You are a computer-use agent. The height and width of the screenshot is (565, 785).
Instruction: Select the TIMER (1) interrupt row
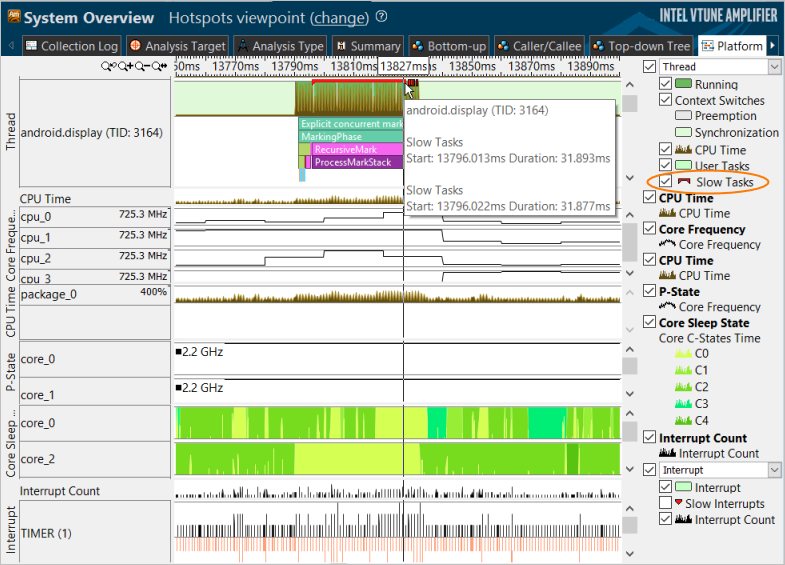coord(95,533)
